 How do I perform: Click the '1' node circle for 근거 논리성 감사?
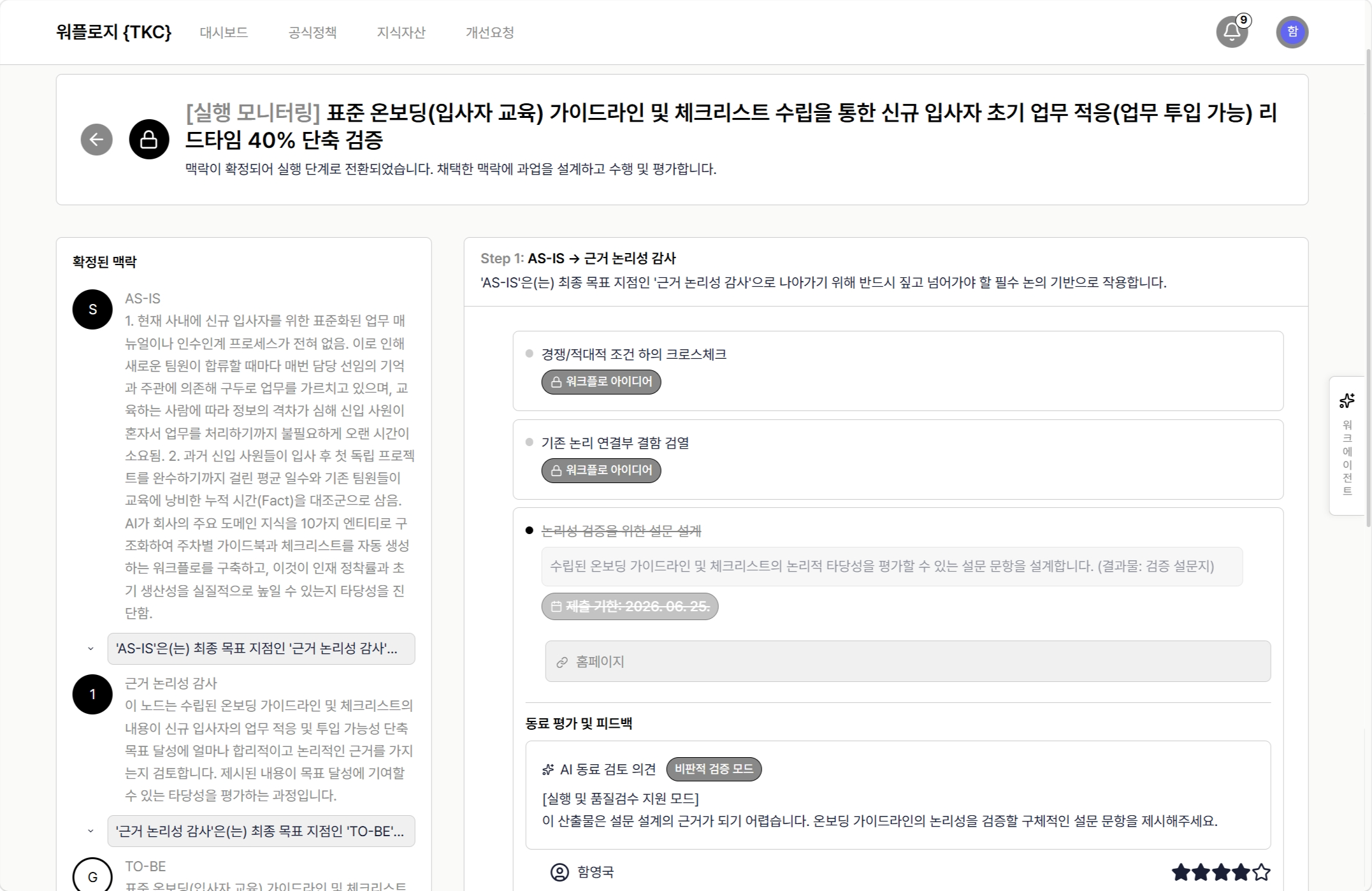pyautogui.click(x=92, y=694)
